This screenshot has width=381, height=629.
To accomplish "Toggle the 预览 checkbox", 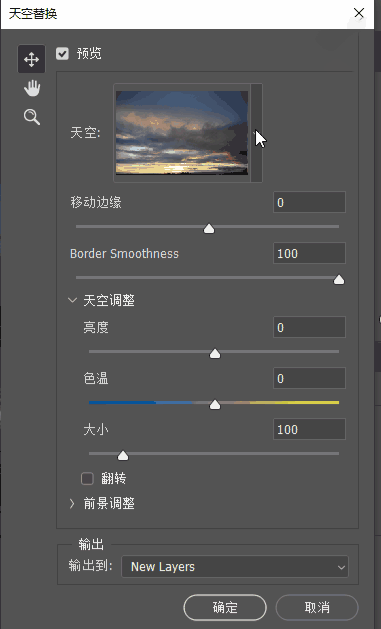I will point(63,53).
